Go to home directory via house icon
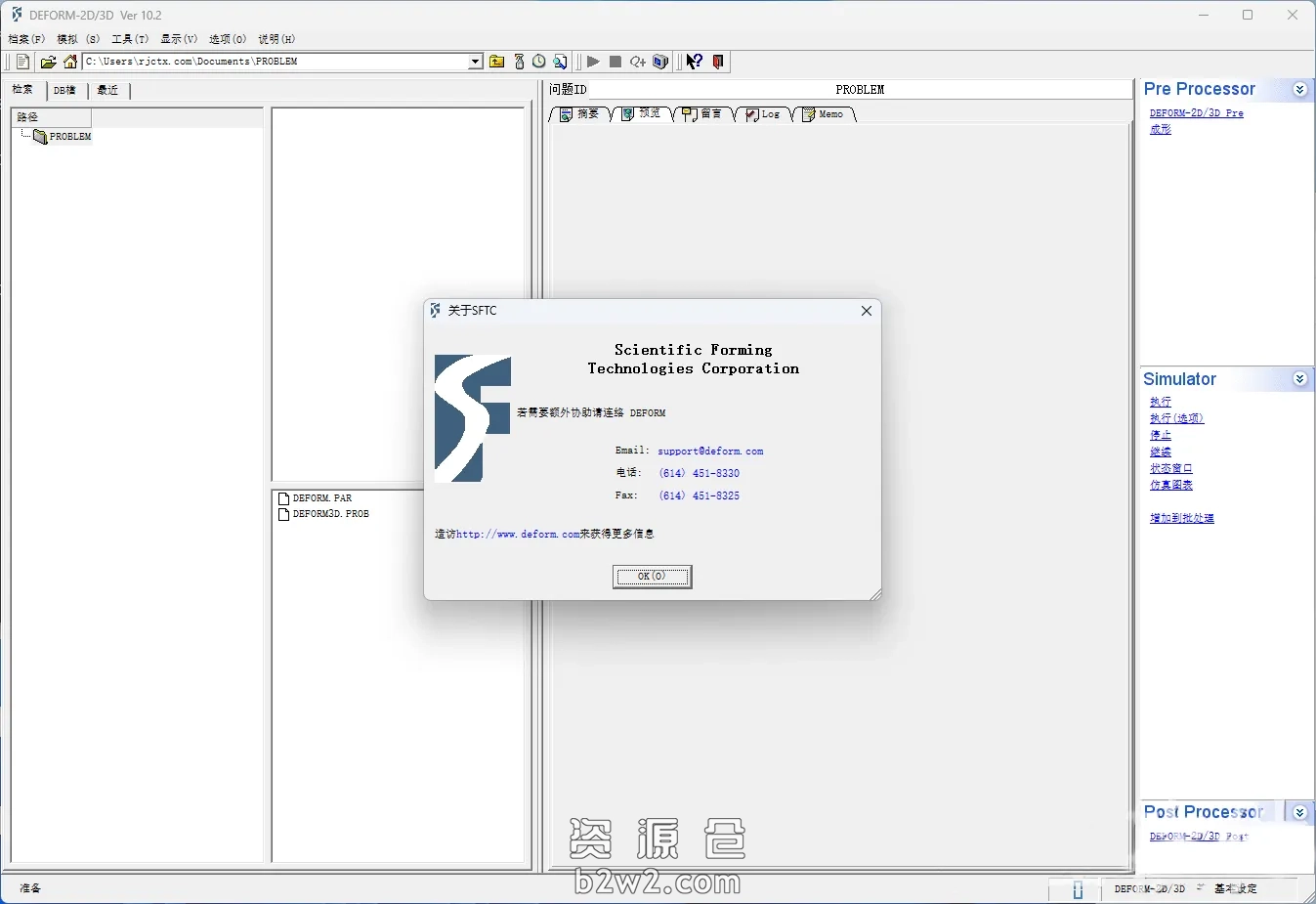The height and width of the screenshot is (904, 1316). [69, 62]
